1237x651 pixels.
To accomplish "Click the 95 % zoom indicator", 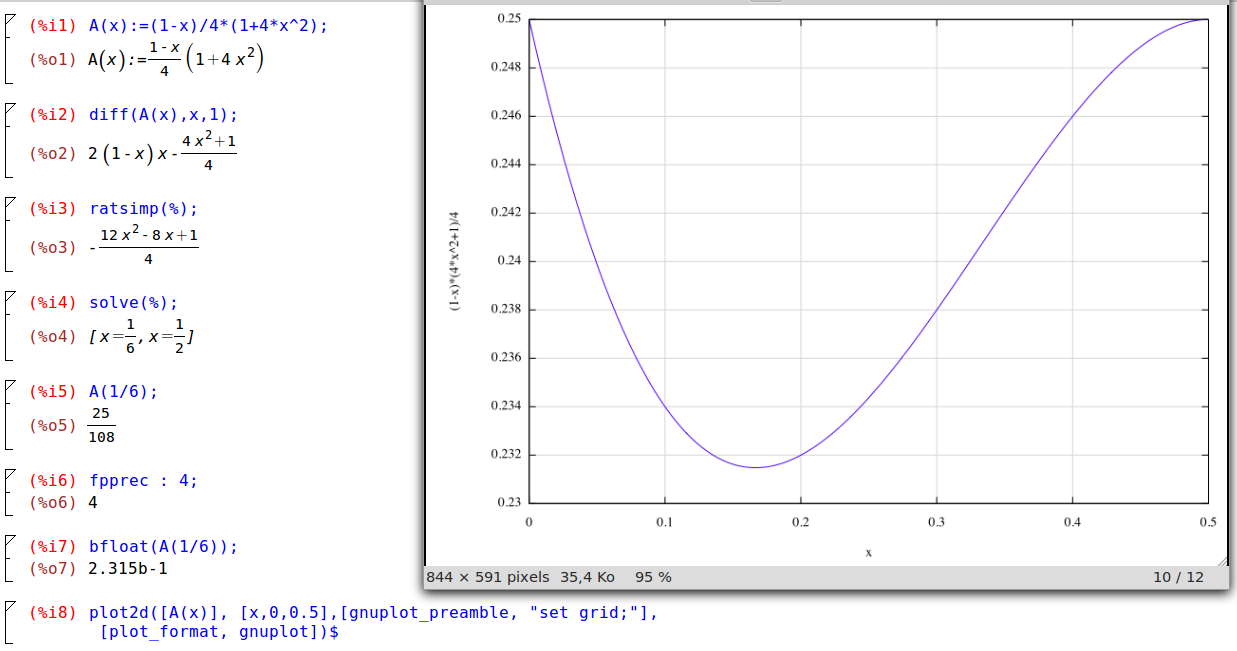I will [653, 577].
